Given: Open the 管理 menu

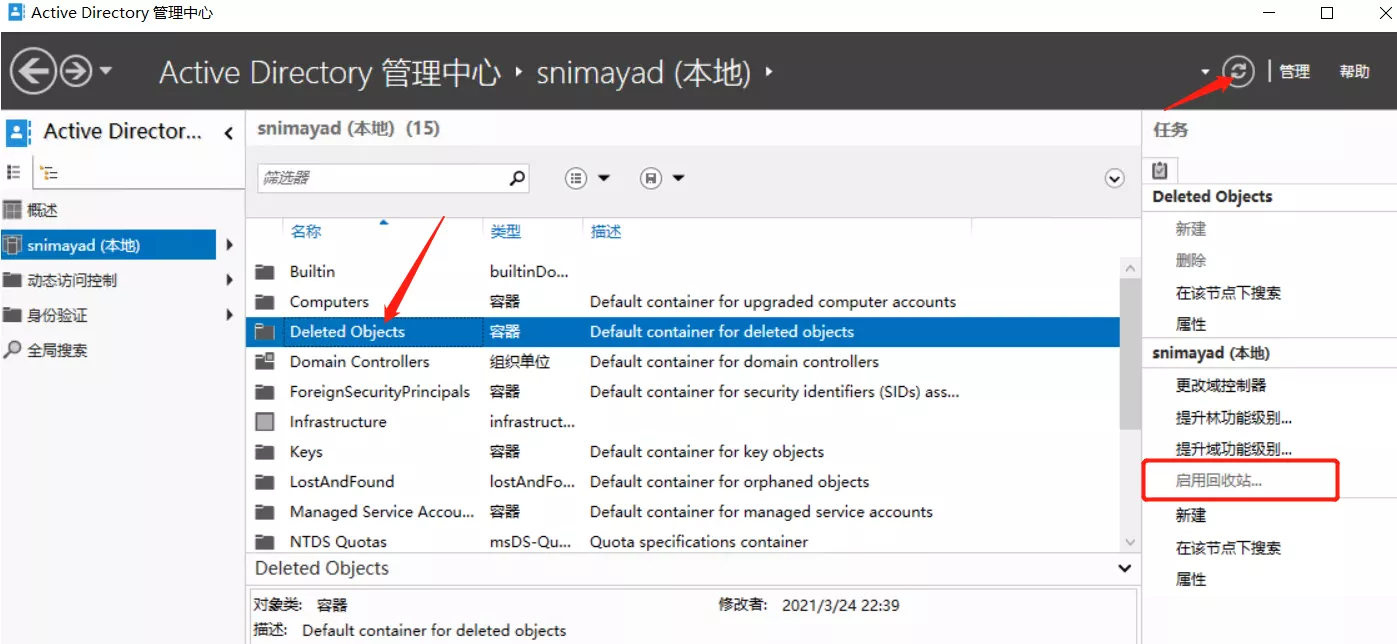Looking at the screenshot, I should pyautogui.click(x=1294, y=72).
